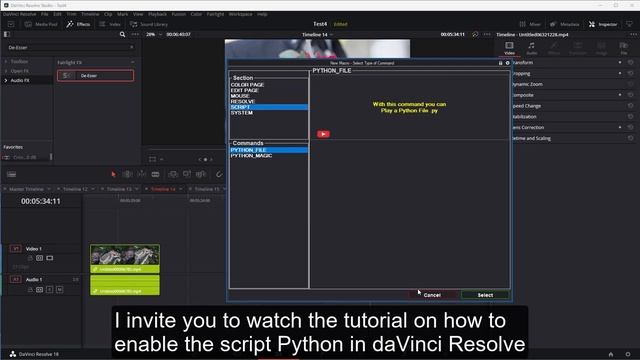Click the panel layout icon above effects search
The width and height of the screenshot is (640, 360).
(7, 35)
